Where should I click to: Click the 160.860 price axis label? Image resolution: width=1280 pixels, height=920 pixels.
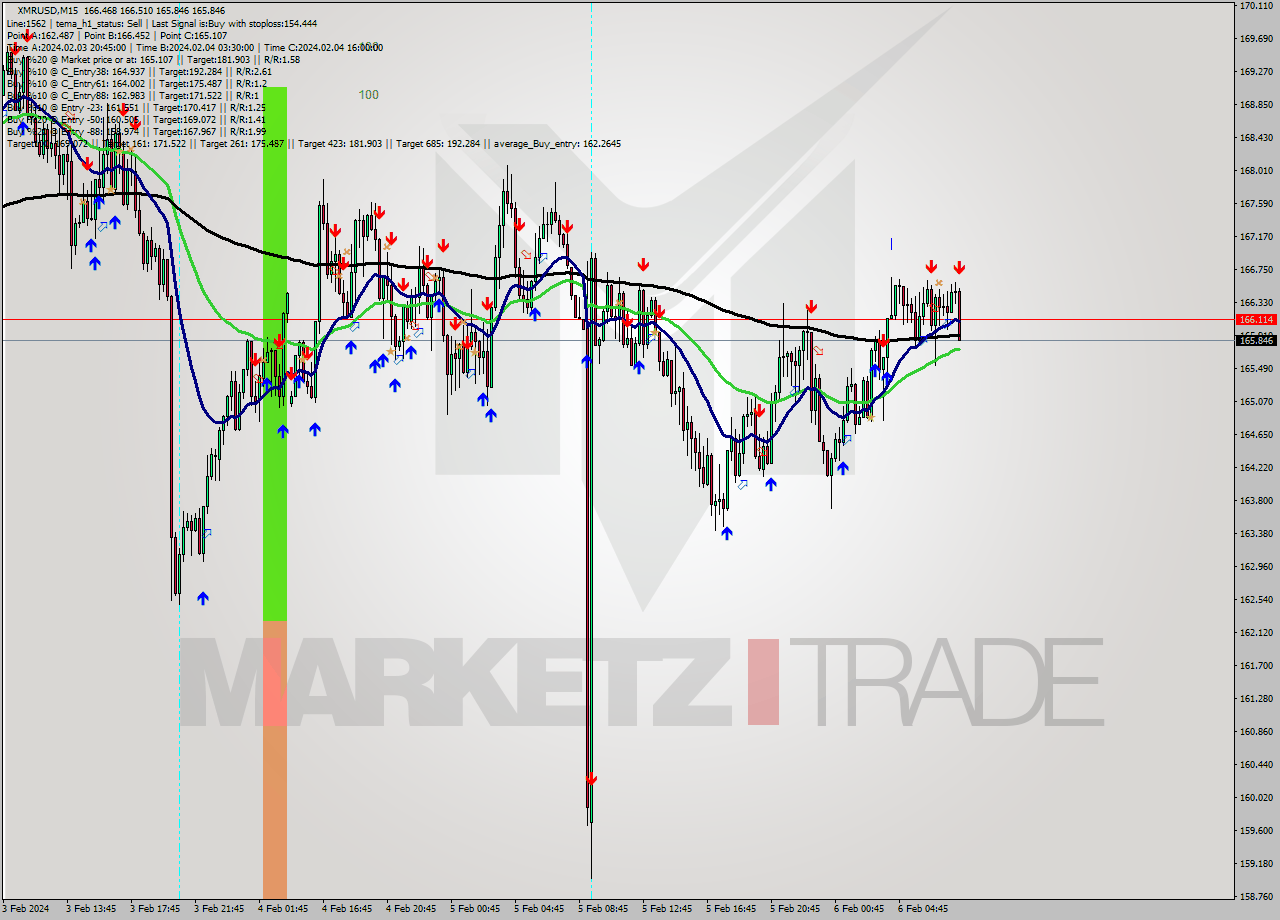1255,732
